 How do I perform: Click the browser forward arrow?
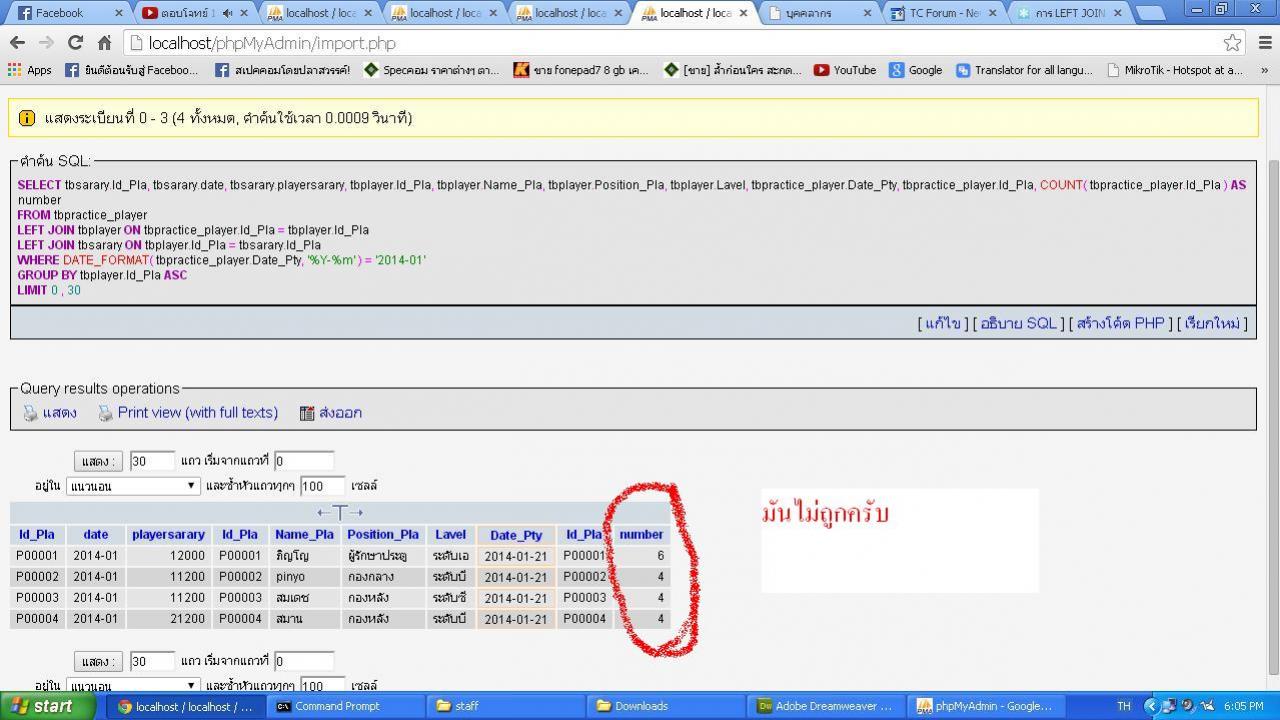point(46,43)
